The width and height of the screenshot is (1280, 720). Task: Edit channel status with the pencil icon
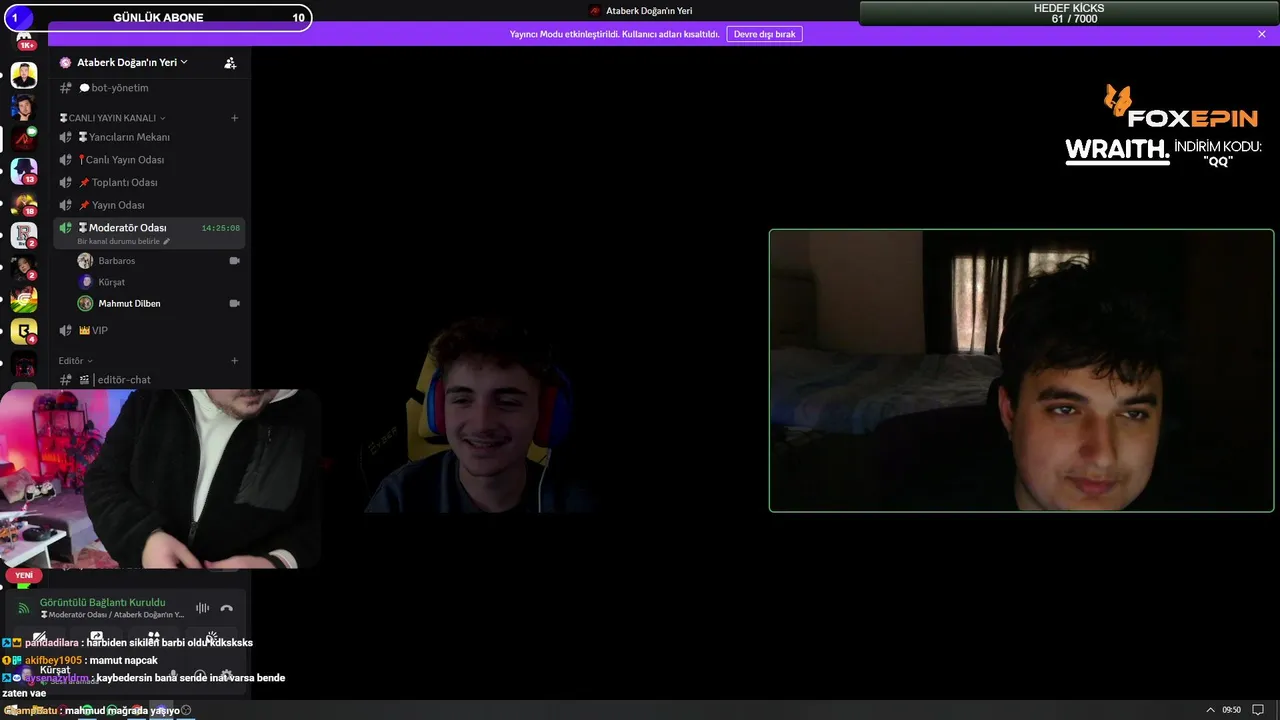pyautogui.click(x=167, y=242)
